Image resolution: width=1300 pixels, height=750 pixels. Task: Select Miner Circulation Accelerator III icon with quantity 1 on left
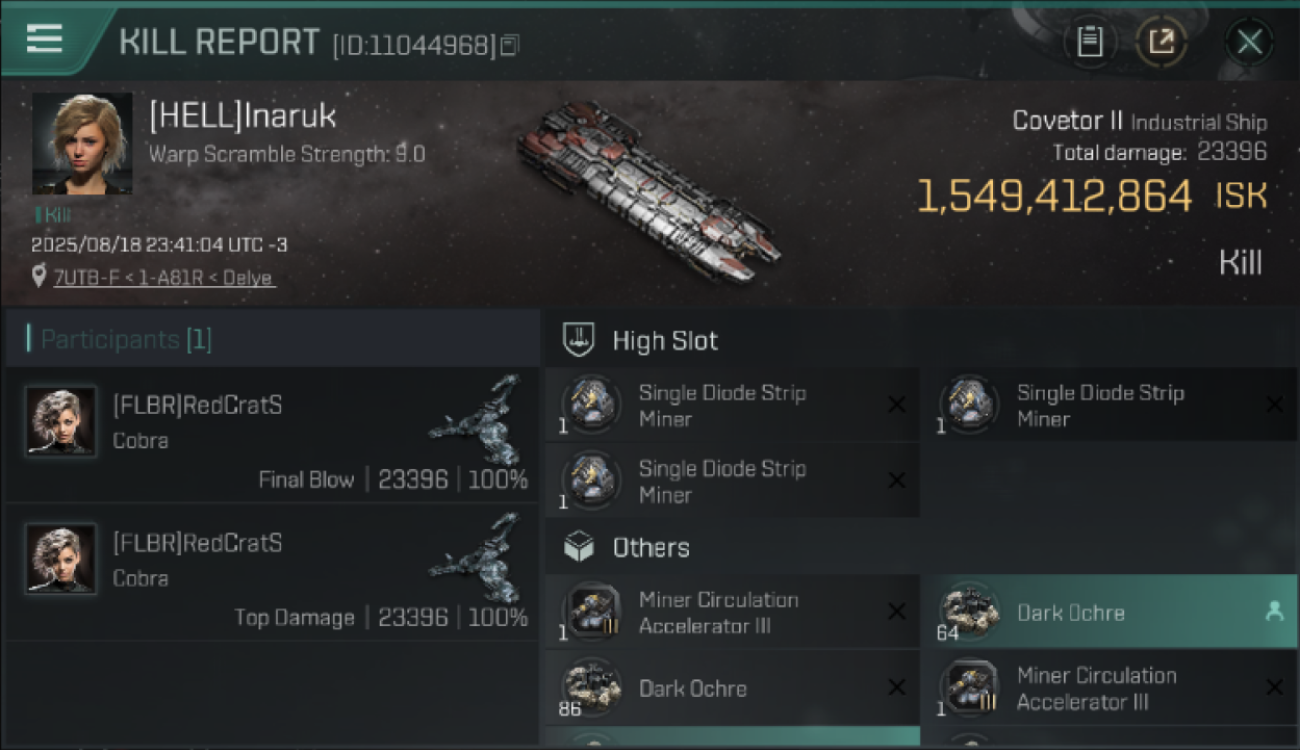(592, 612)
